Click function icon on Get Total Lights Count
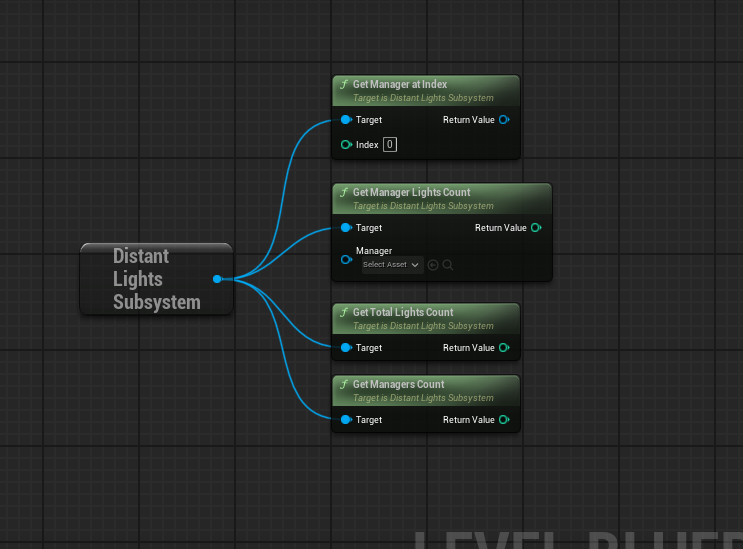This screenshot has height=549, width=743. tap(344, 312)
